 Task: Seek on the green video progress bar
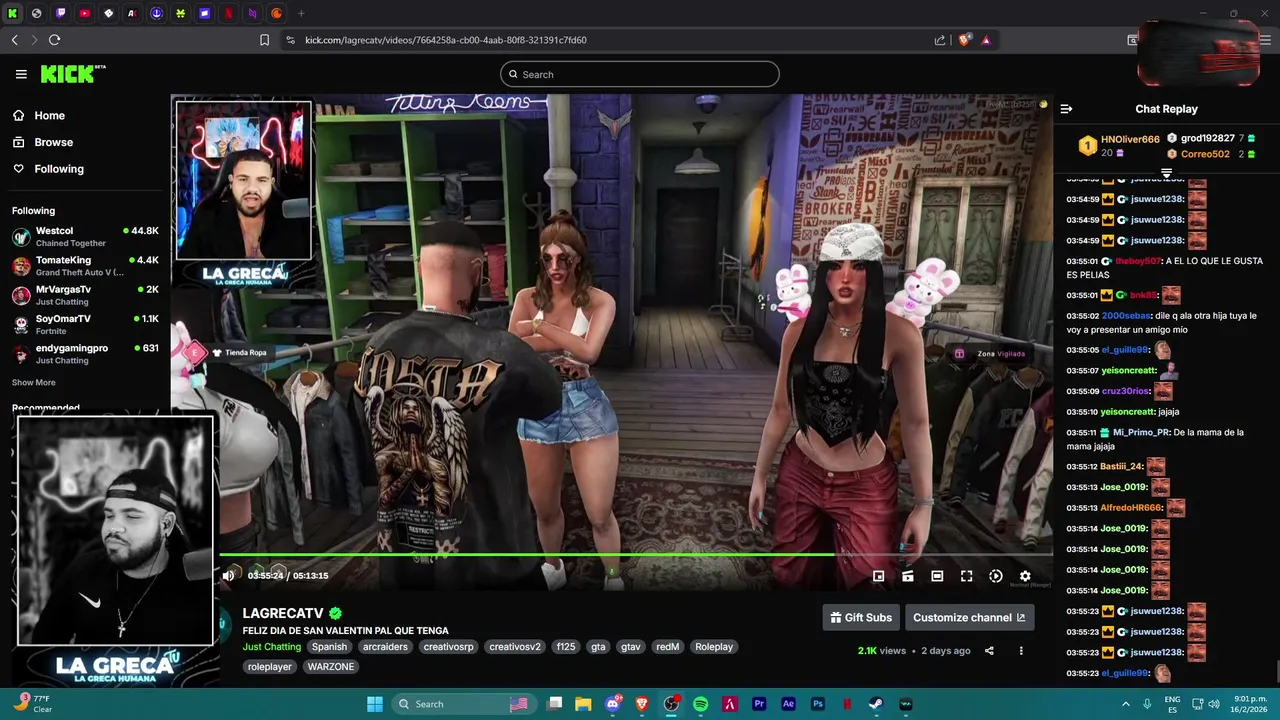coord(635,554)
